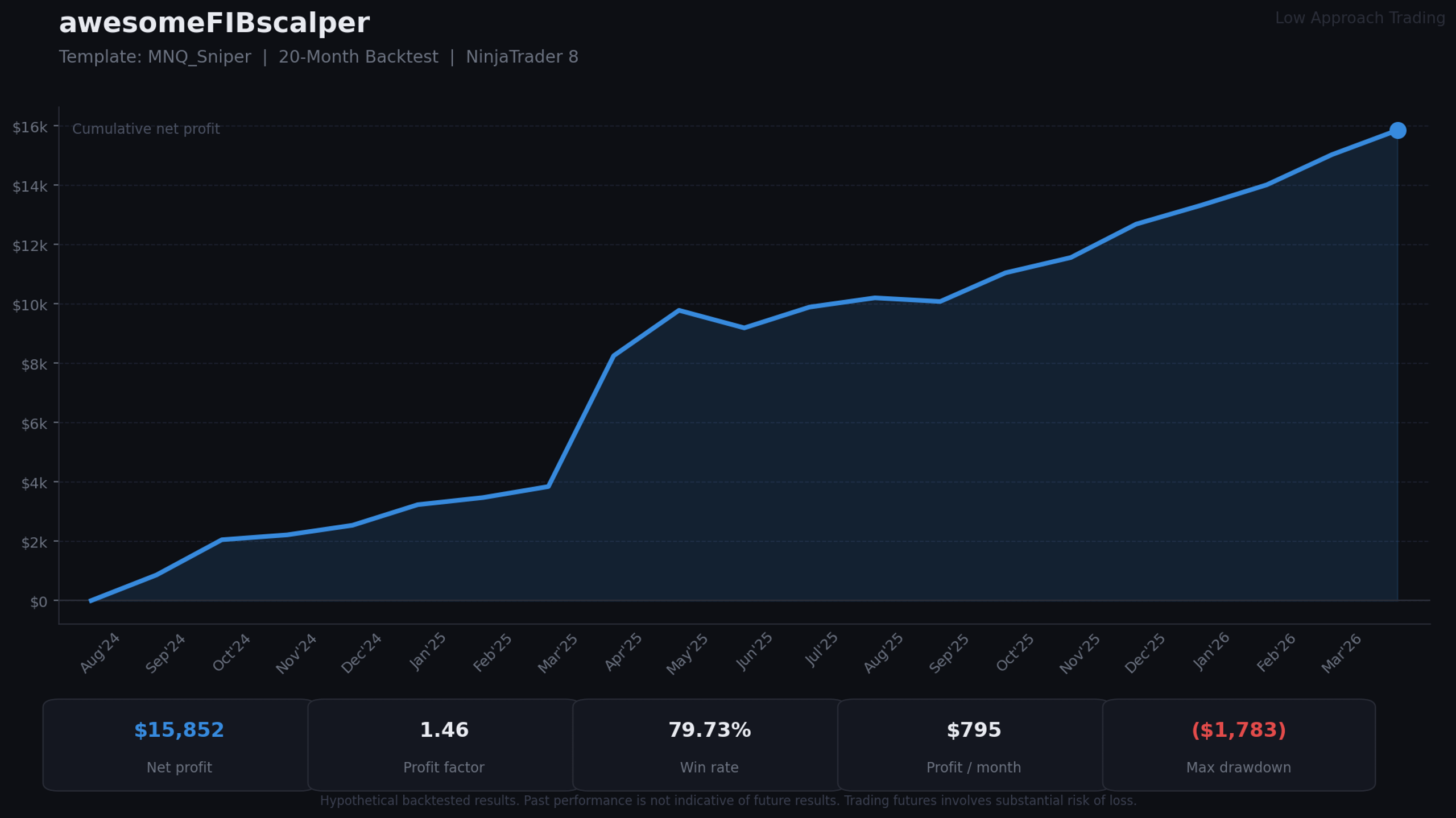The width and height of the screenshot is (1456, 818).
Task: Click the awesomeFIBscalper title
Action: (214, 24)
